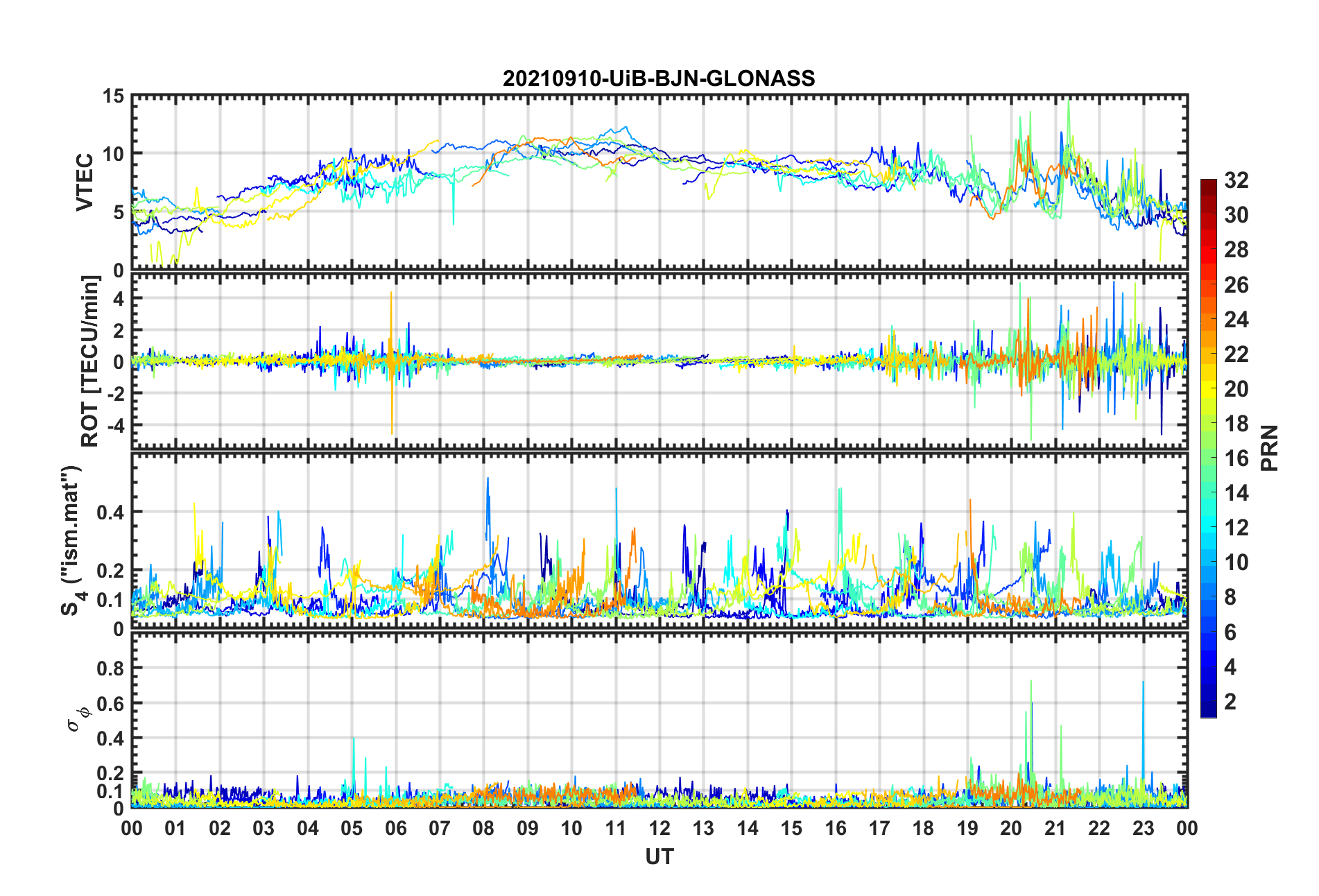Select the UT x-axis label
This screenshot has width=1319, height=896.
(x=659, y=857)
